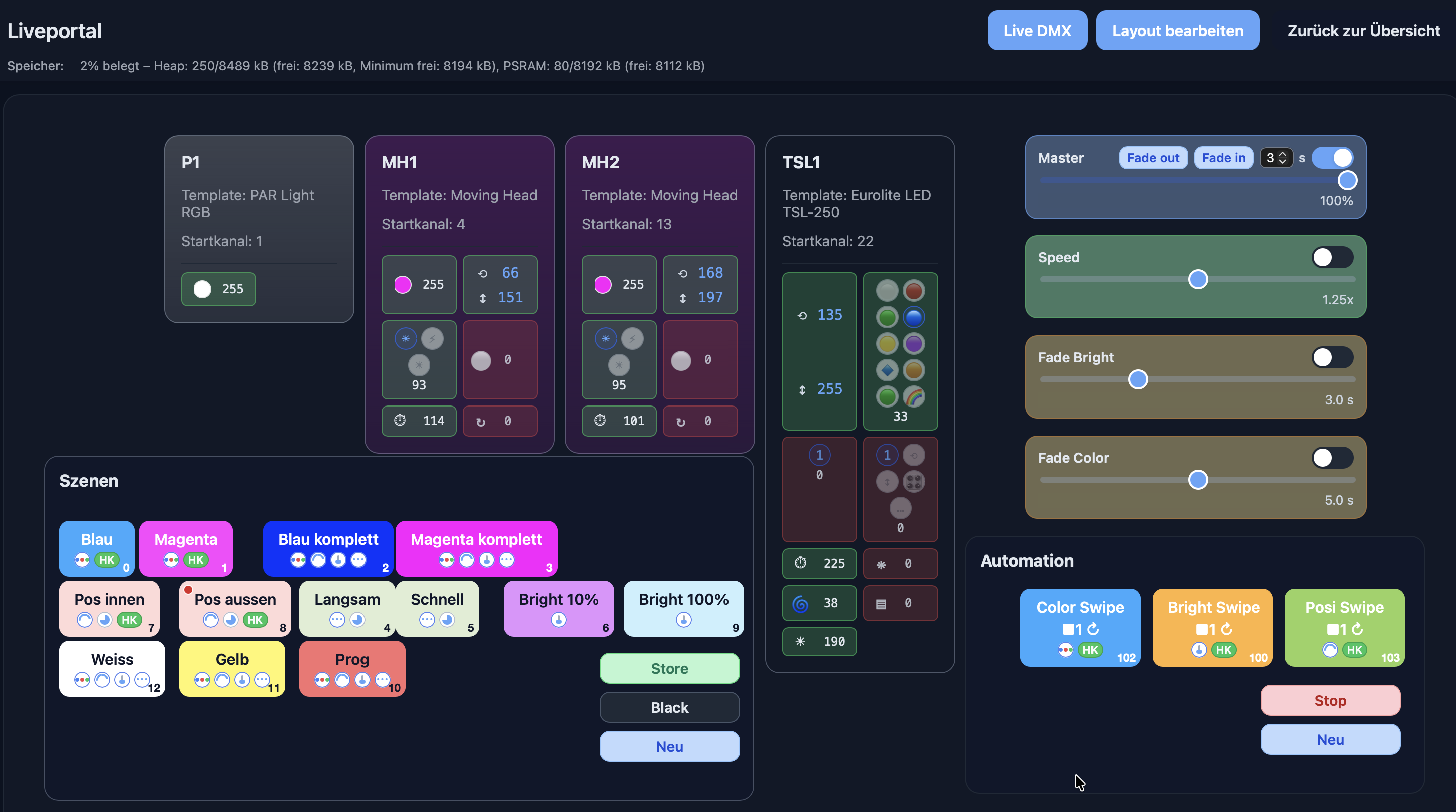Click MH2 tilt arrow icon next to 197
This screenshot has width=1456, height=812.
[x=683, y=298]
